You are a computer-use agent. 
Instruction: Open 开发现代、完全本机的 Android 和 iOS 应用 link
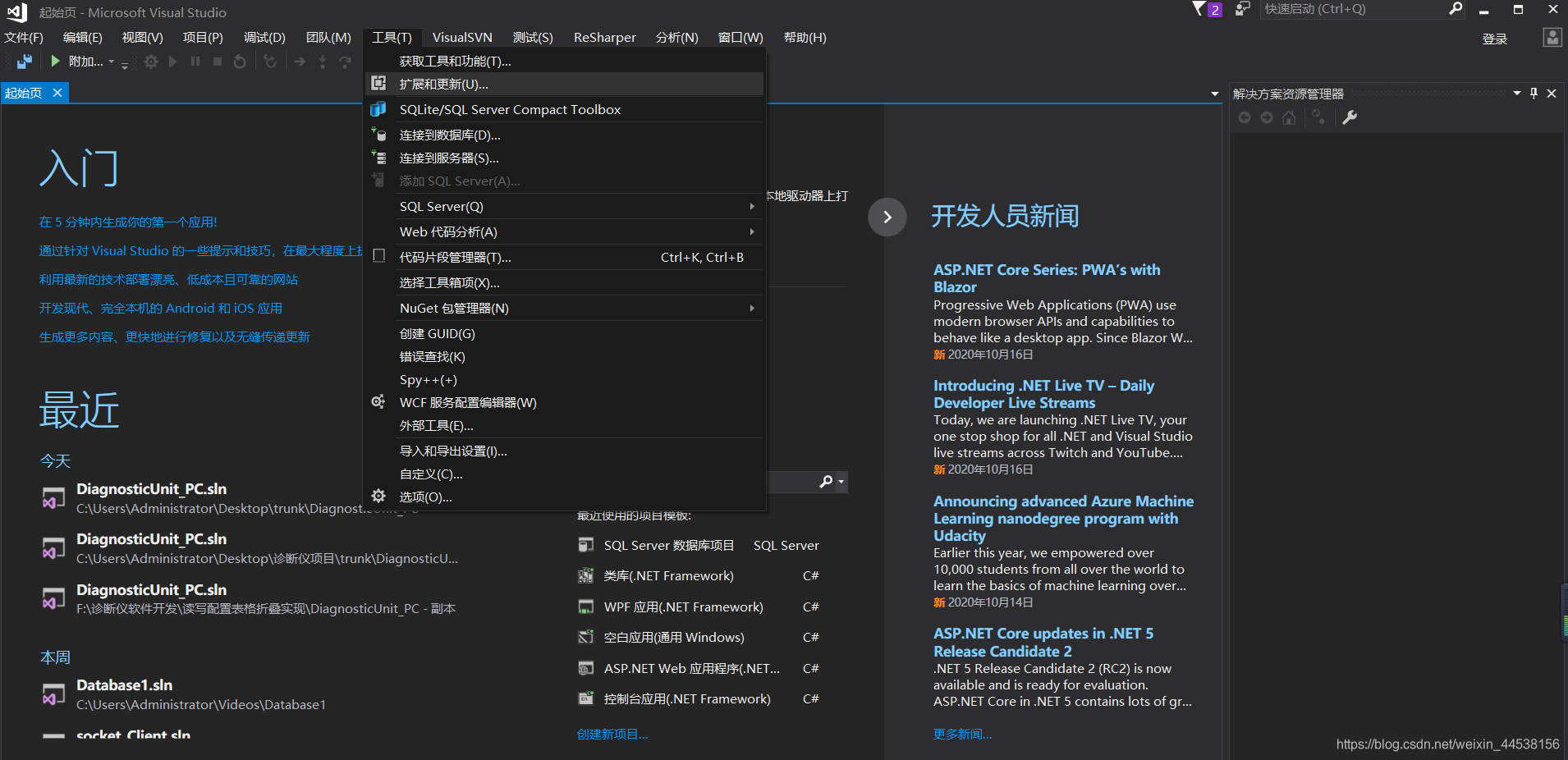161,308
